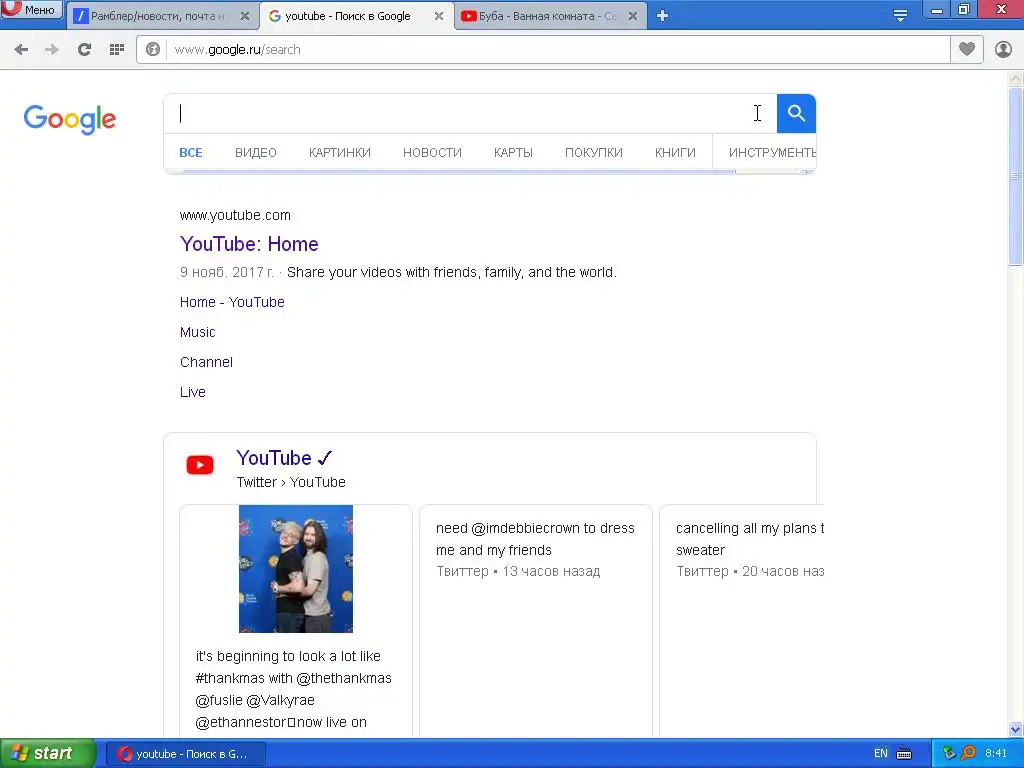Click the address bar URL field
The image size is (1024, 768).
pyautogui.click(x=558, y=50)
